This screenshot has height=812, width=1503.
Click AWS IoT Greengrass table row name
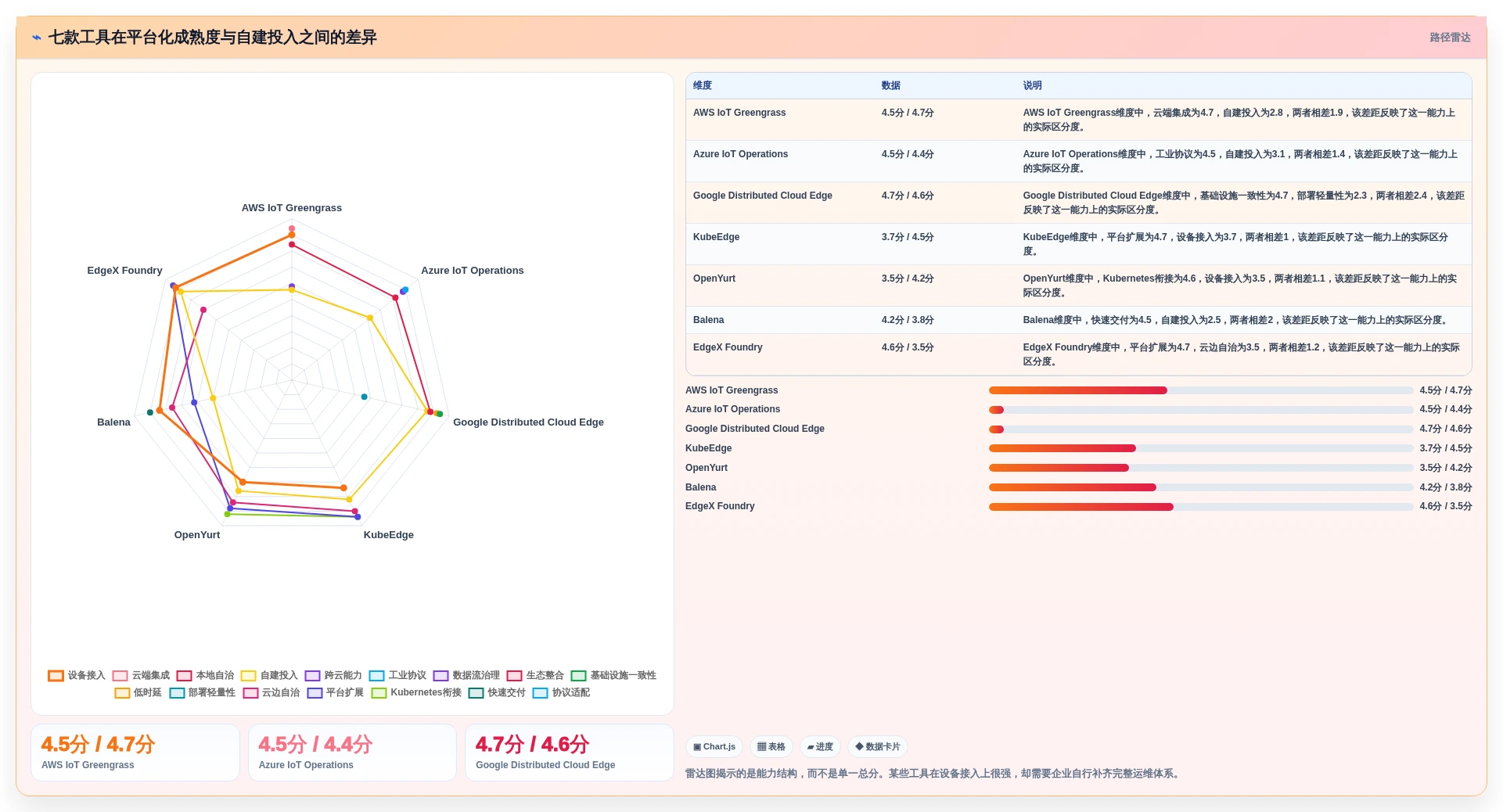click(739, 113)
